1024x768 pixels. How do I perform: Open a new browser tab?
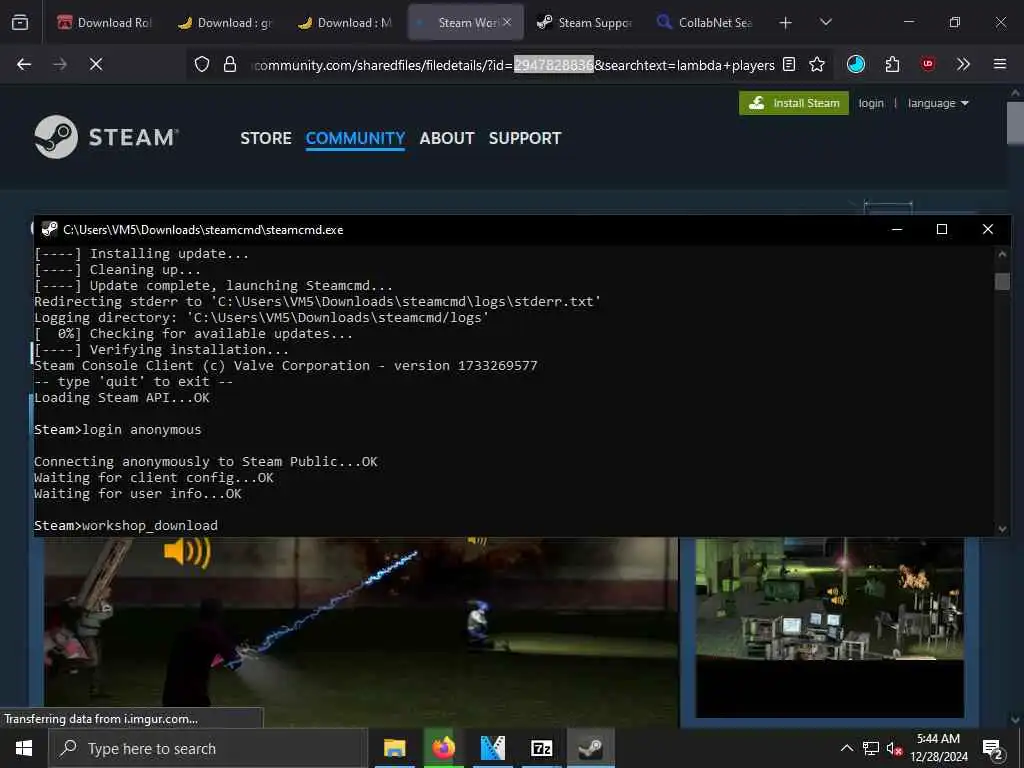pyautogui.click(x=786, y=23)
